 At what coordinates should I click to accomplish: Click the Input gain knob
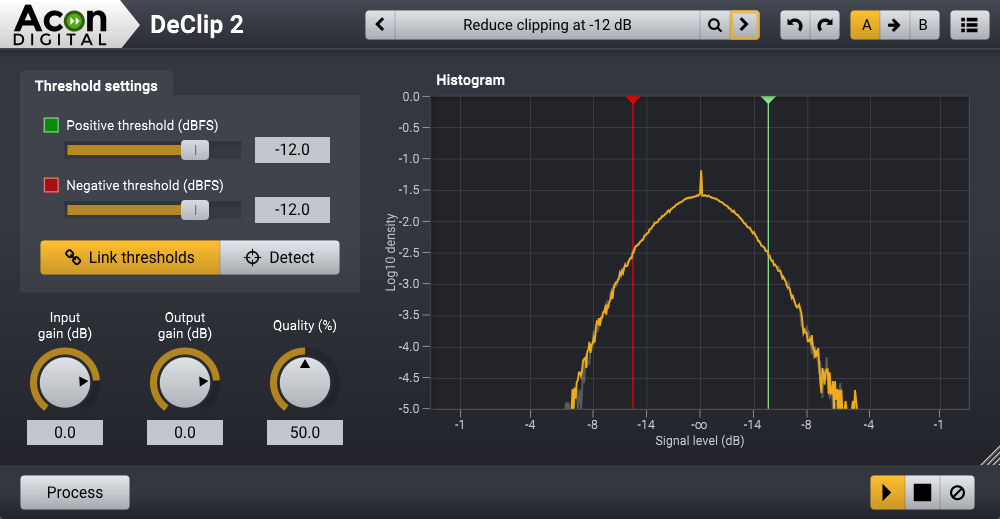(64, 382)
